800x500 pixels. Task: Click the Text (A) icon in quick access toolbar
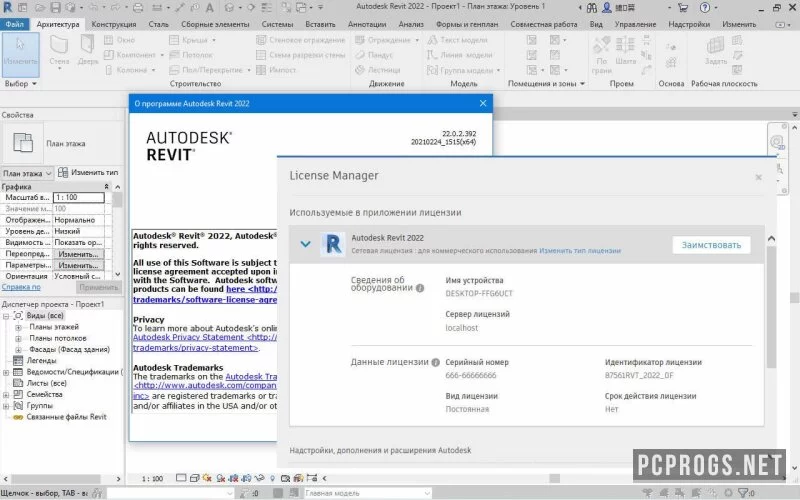tap(210, 8)
